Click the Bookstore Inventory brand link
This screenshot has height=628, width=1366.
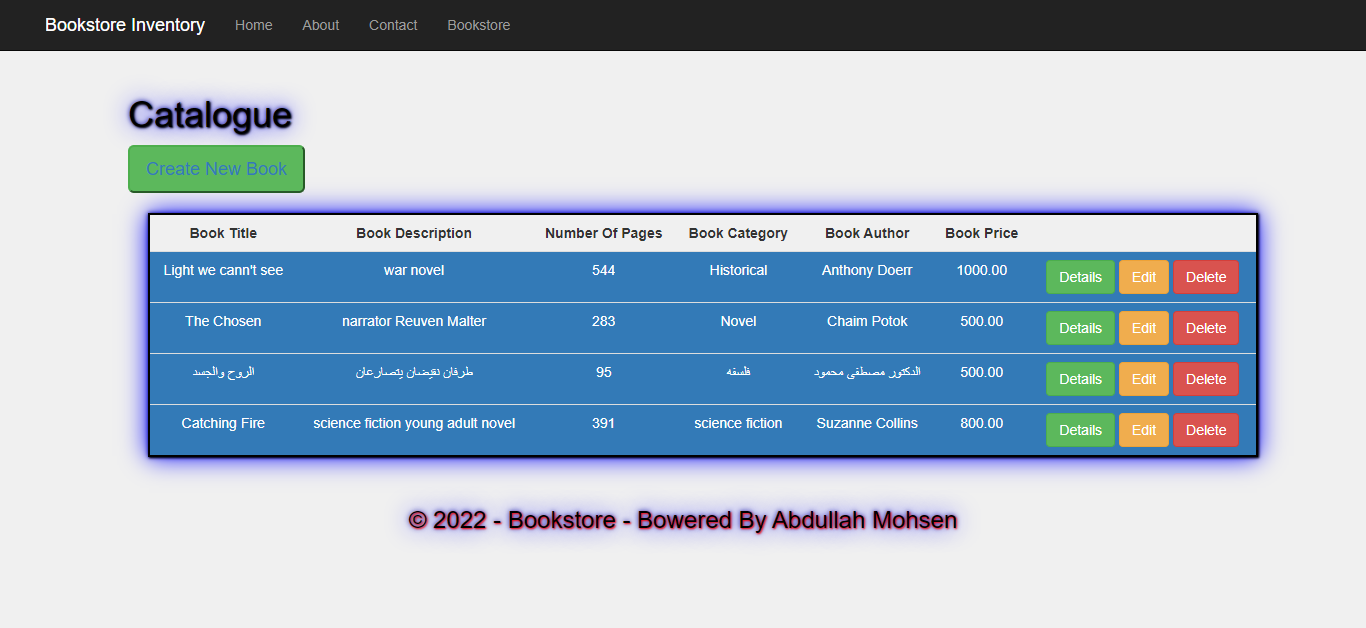click(x=124, y=25)
